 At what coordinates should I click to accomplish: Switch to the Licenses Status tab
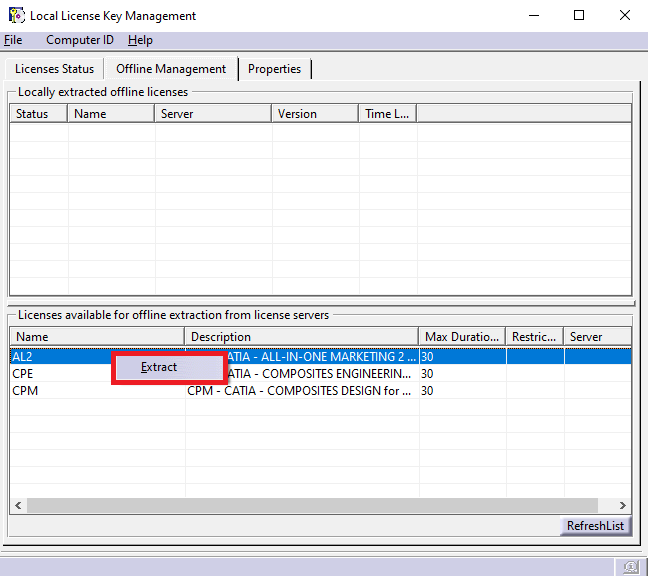coord(54,69)
